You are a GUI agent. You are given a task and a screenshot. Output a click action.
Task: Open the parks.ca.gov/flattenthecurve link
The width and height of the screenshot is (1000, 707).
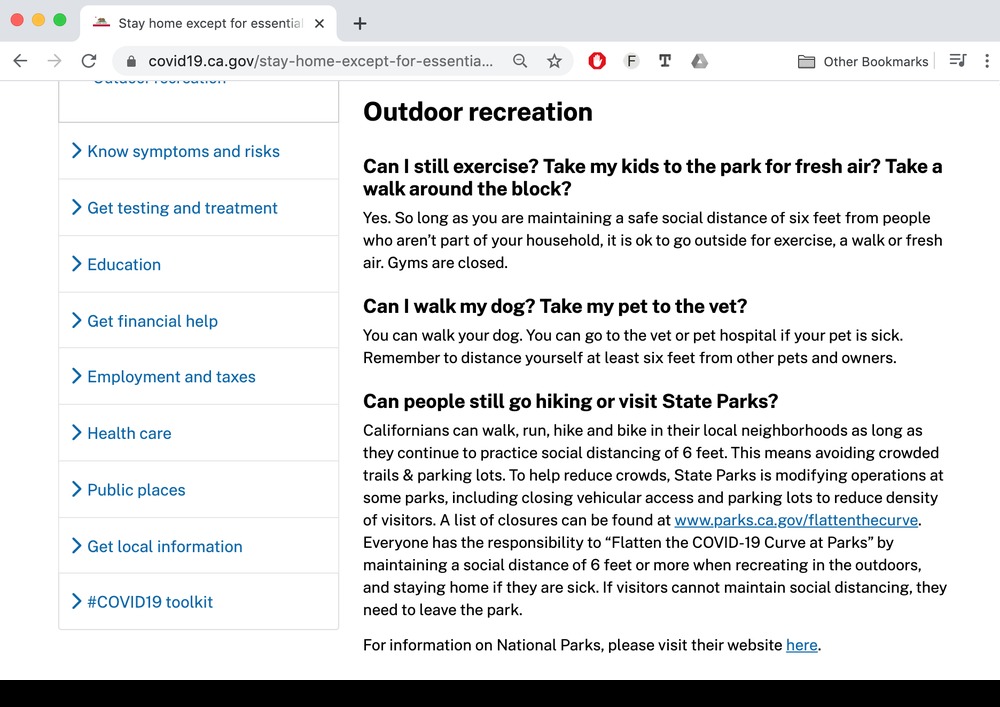coord(796,520)
